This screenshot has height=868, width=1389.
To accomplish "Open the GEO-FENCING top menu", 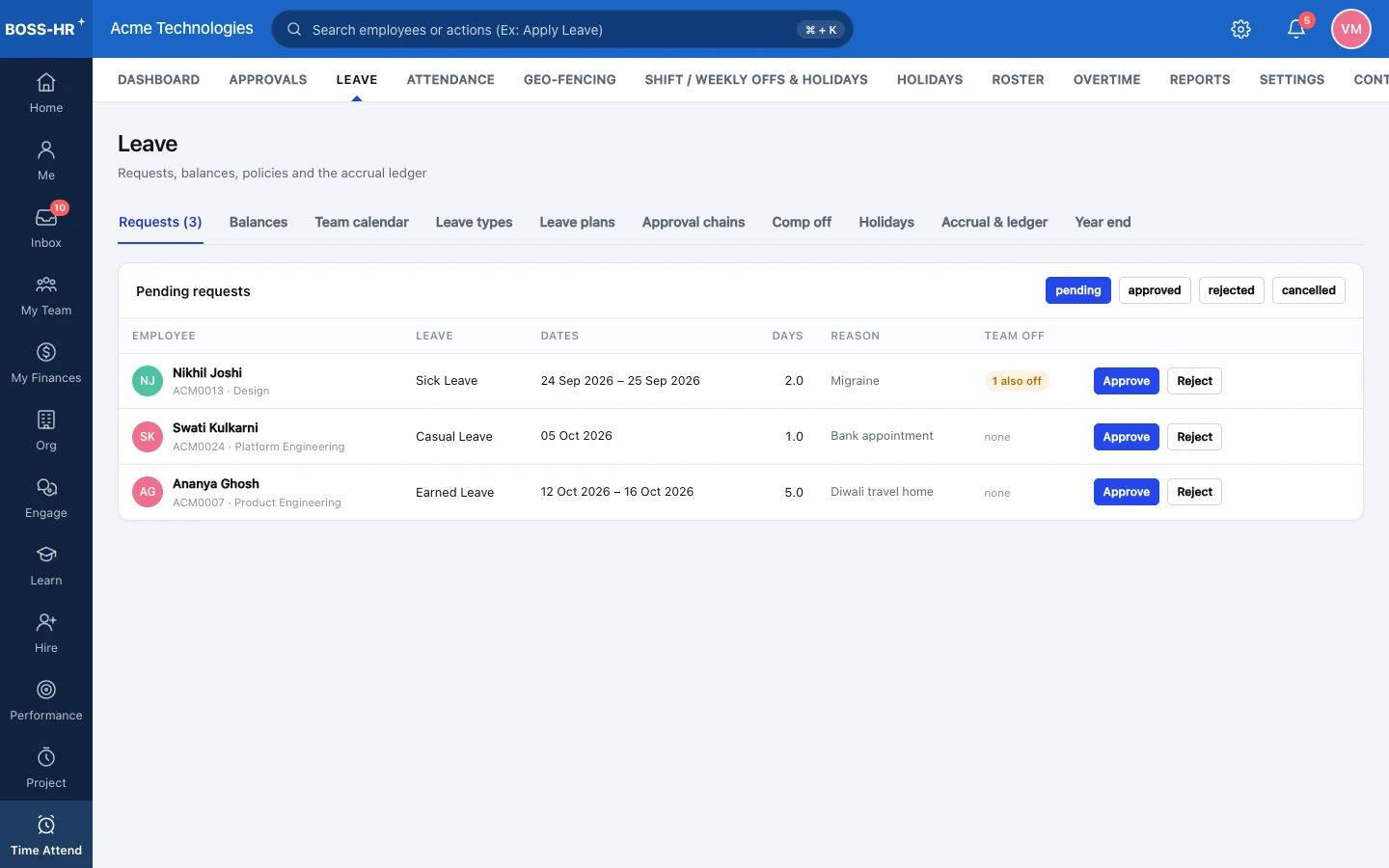I will tap(570, 80).
